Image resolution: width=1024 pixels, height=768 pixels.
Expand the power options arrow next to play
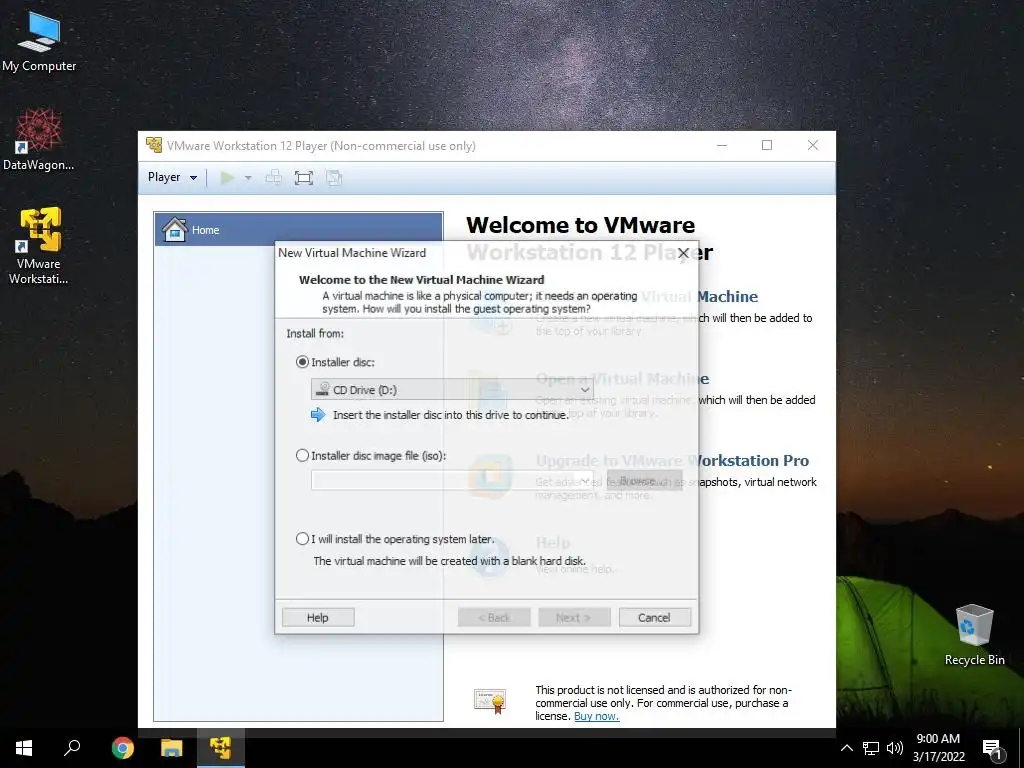pyautogui.click(x=248, y=178)
